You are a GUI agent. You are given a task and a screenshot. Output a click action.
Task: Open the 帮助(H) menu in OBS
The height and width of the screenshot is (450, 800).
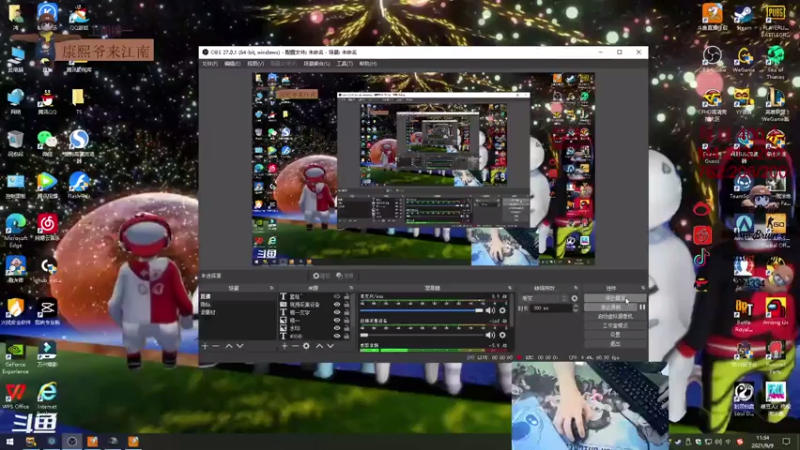368,64
